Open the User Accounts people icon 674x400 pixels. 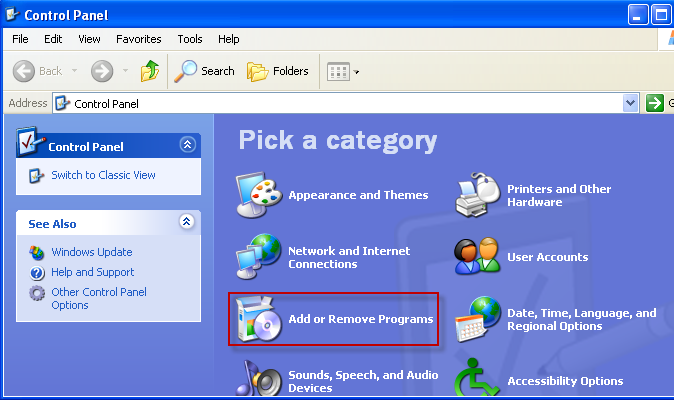tap(477, 256)
